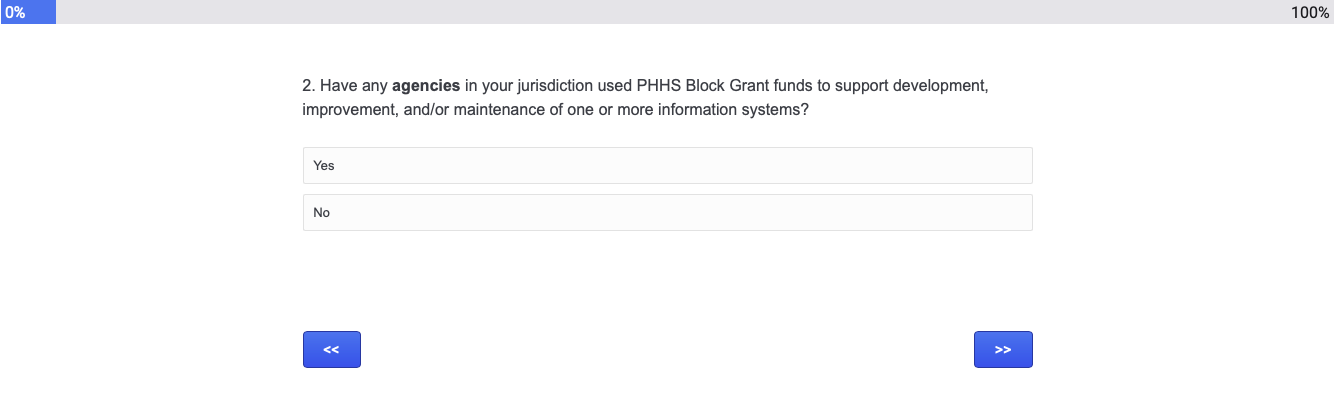Click the word "funds" in the question
The width and height of the screenshot is (1336, 402).
tap(791, 86)
